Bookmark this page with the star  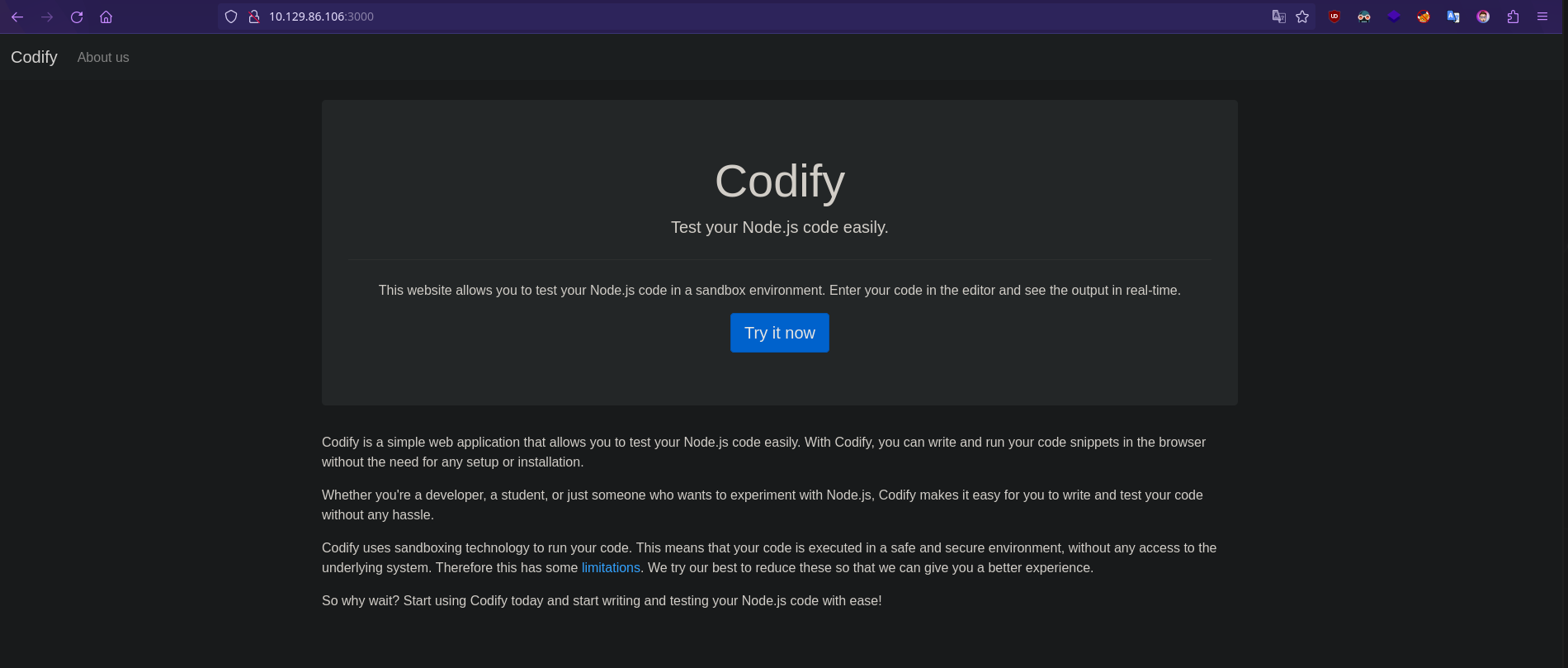pyautogui.click(x=1302, y=17)
